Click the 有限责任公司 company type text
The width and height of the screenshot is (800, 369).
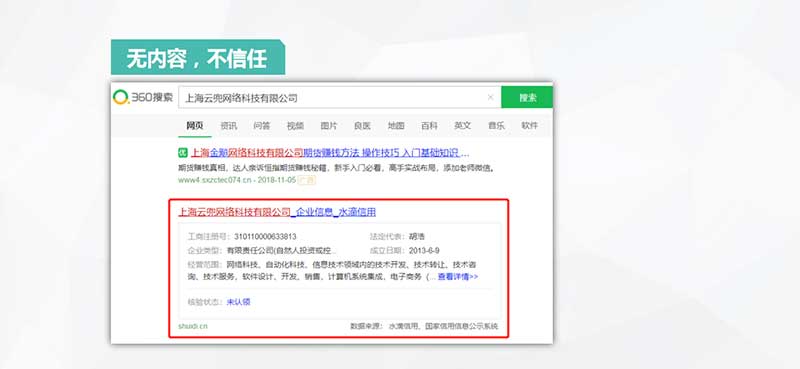(x=282, y=251)
